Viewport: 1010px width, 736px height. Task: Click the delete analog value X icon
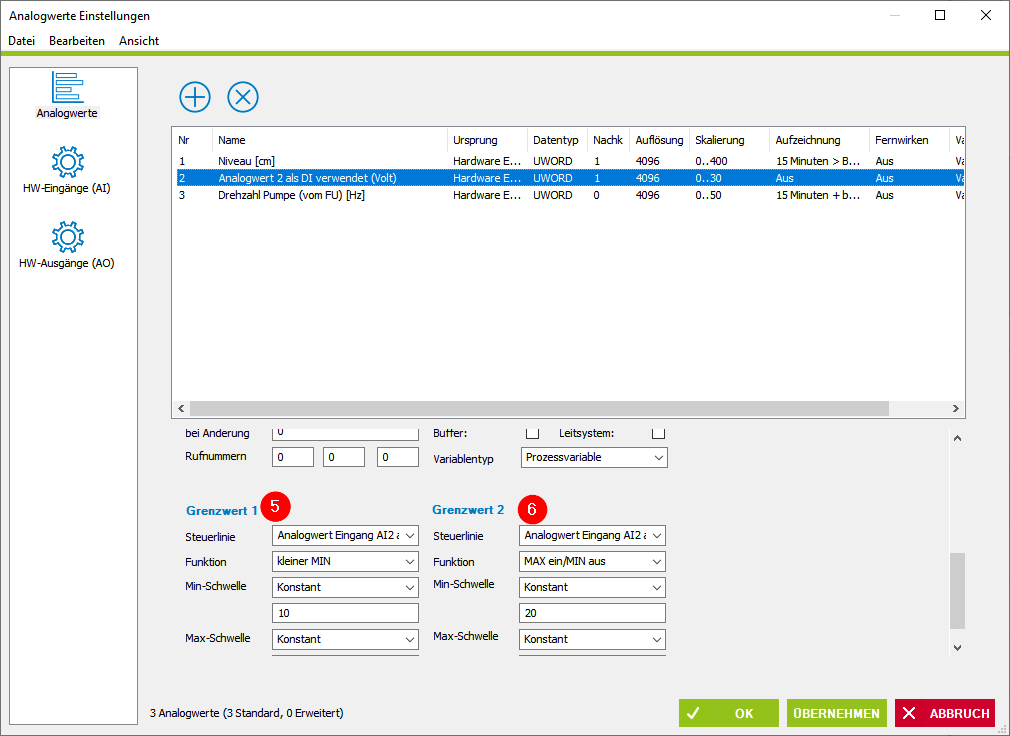tap(243, 97)
